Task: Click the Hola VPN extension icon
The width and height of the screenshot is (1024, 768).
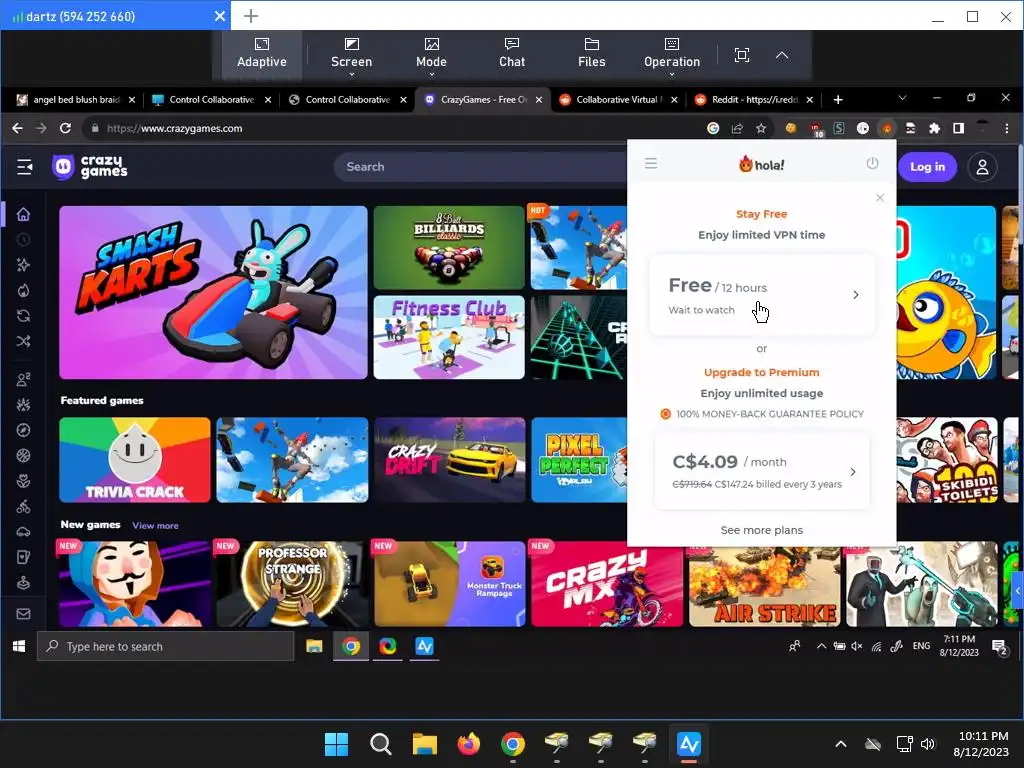Action: [x=886, y=129]
